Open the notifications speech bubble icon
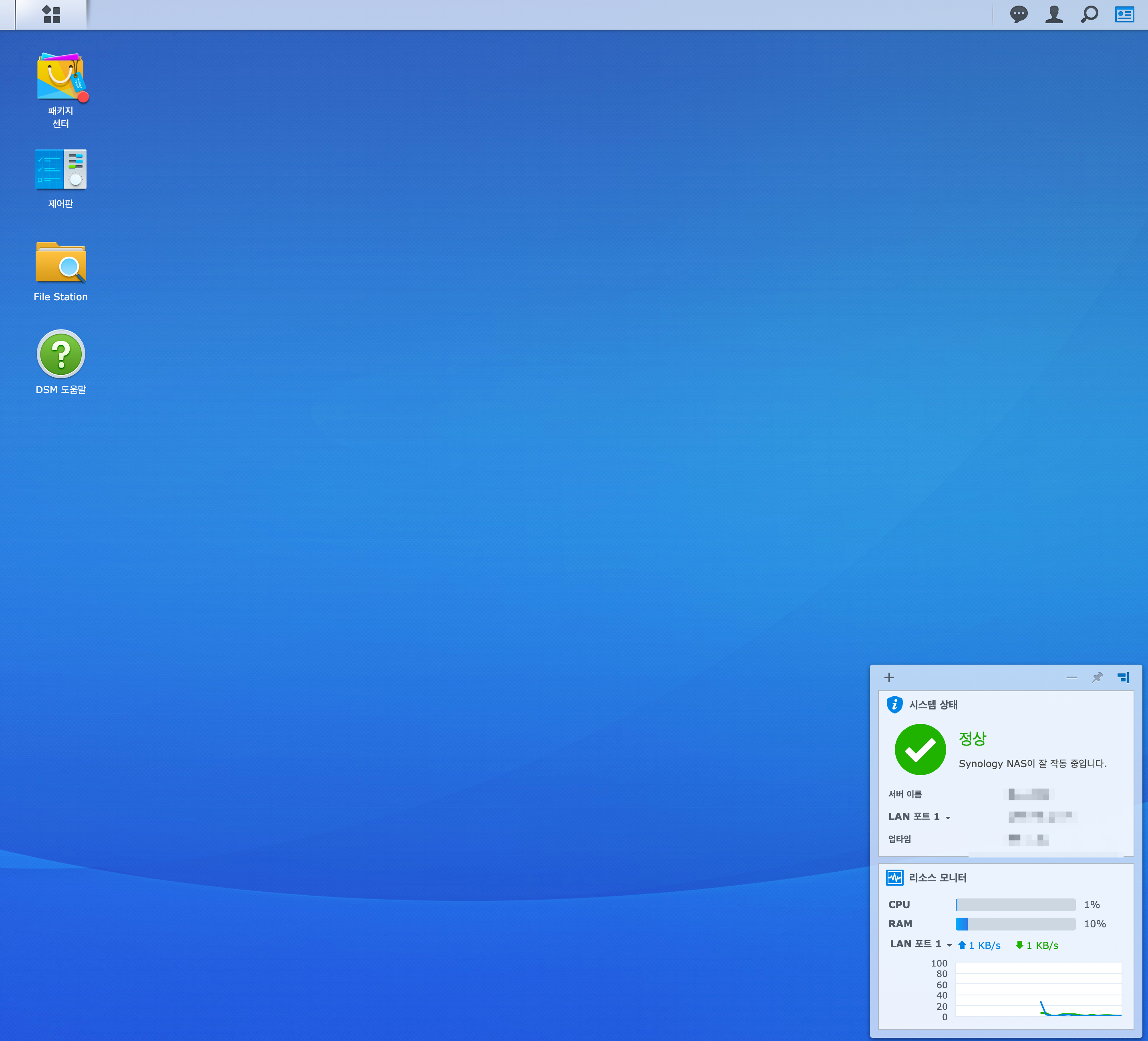Screen dimensions: 1148x1041 (x=1019, y=14)
